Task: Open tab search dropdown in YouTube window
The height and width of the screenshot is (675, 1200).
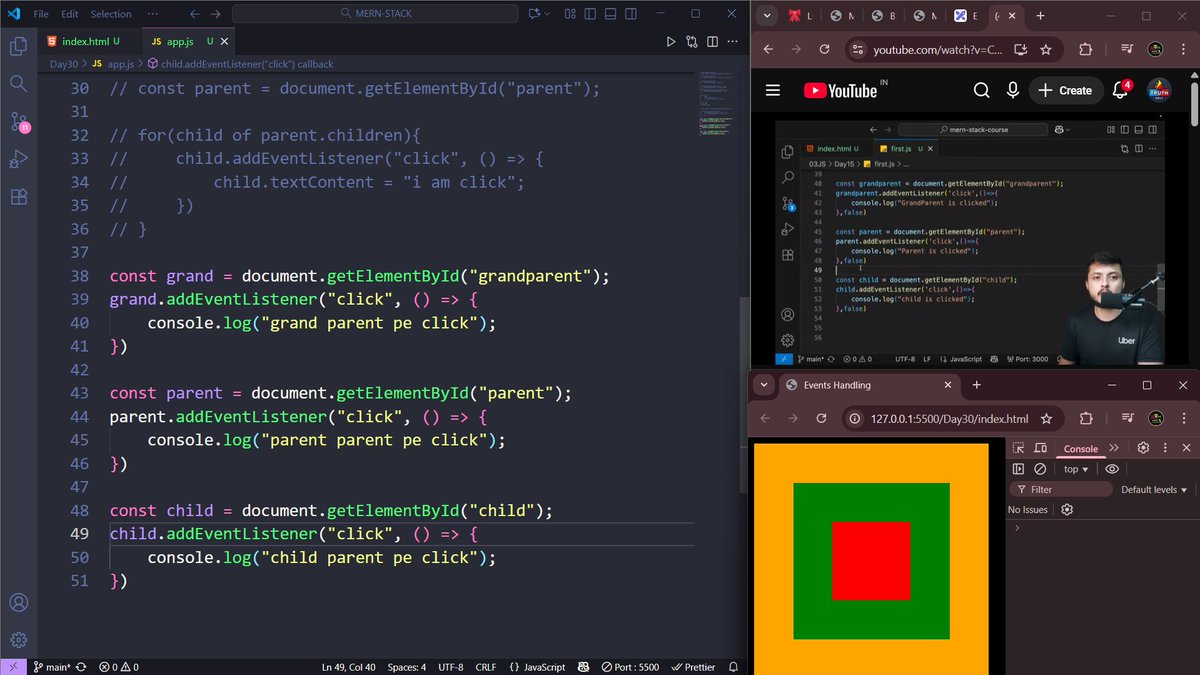Action: pos(766,15)
